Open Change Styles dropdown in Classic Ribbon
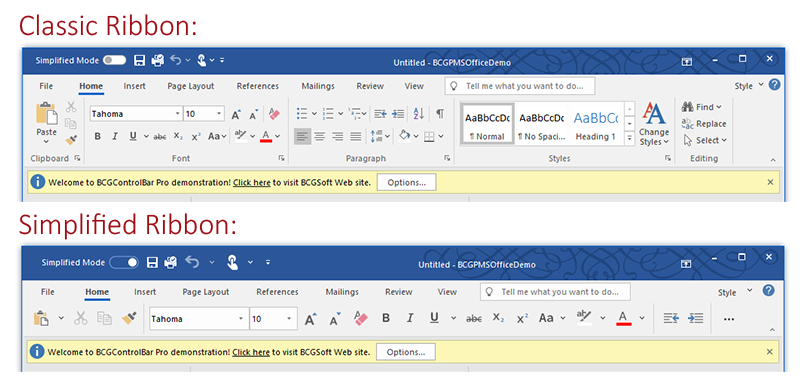The height and width of the screenshot is (388, 808). (654, 124)
